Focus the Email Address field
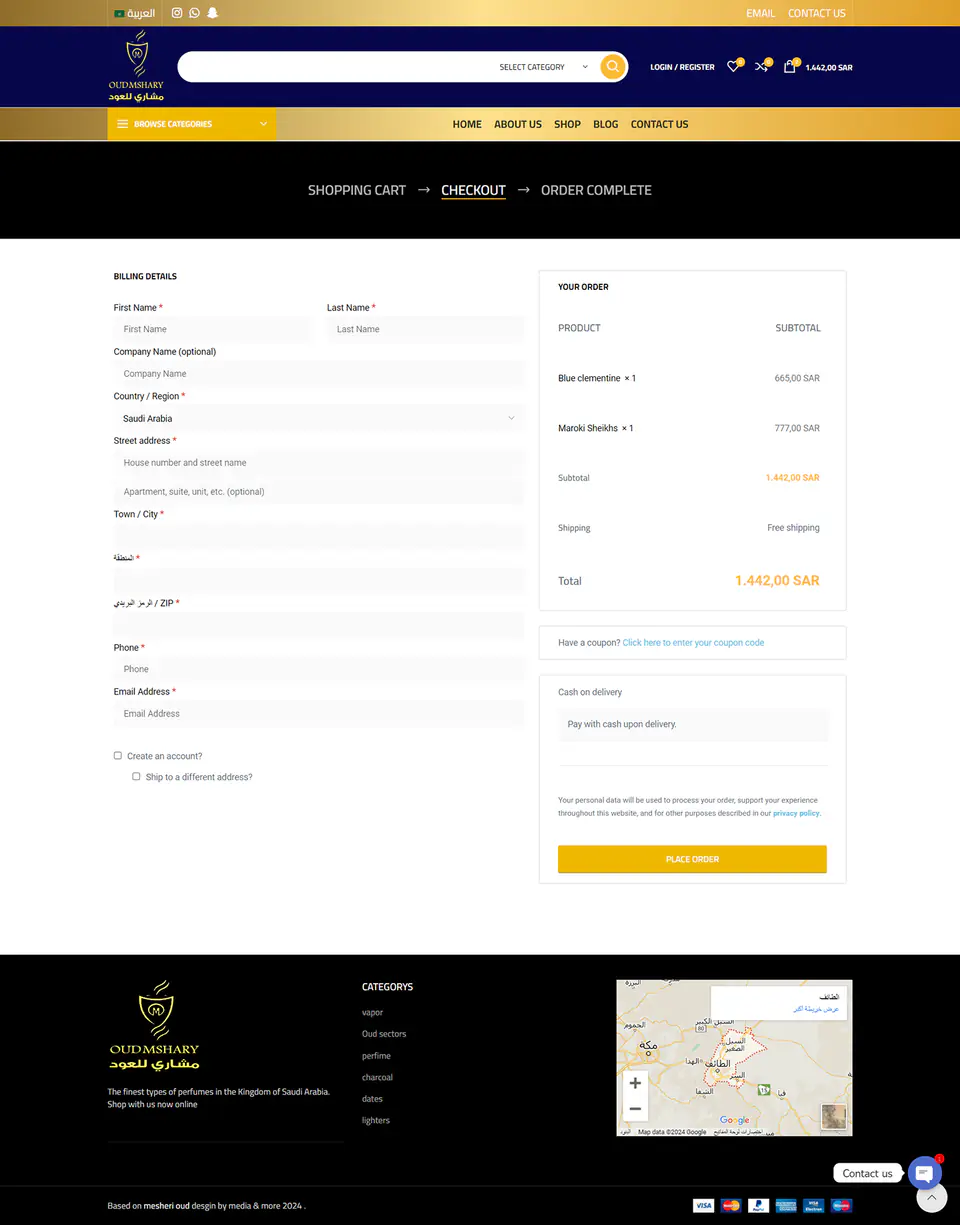This screenshot has height=1225, width=960. point(319,714)
